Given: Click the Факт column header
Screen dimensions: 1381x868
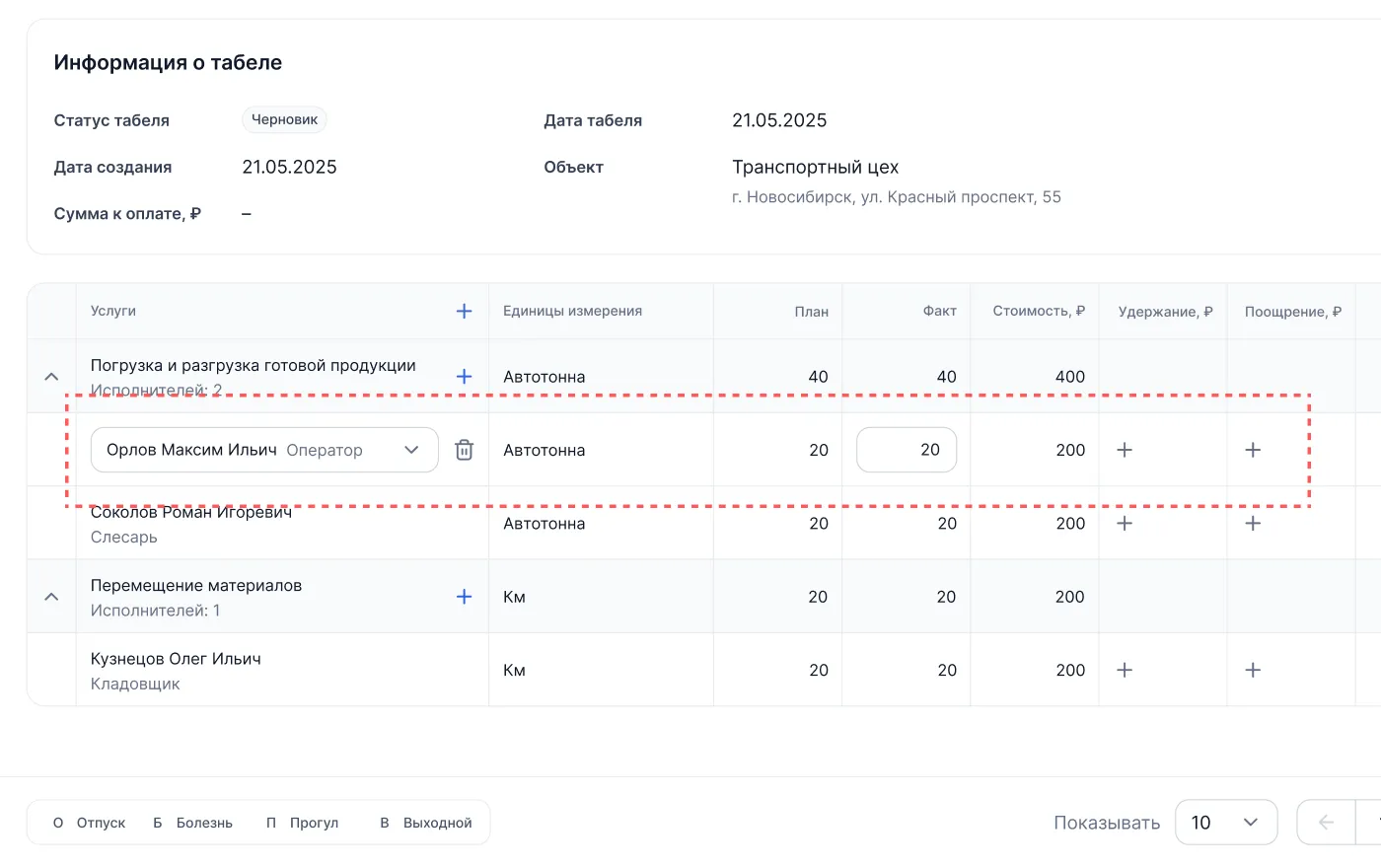Looking at the screenshot, I should point(939,311).
